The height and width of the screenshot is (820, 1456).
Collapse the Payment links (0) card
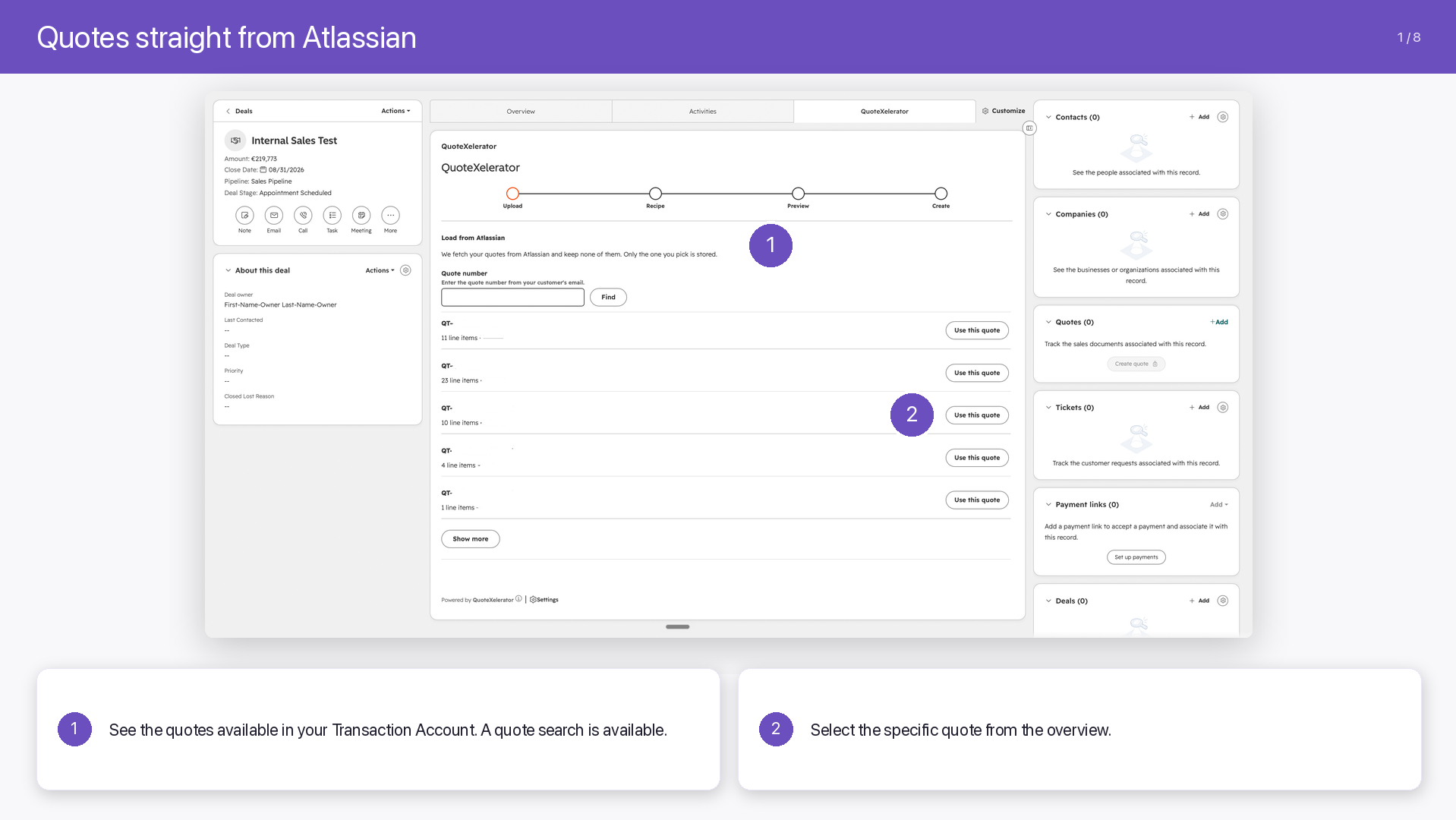pos(1048,505)
